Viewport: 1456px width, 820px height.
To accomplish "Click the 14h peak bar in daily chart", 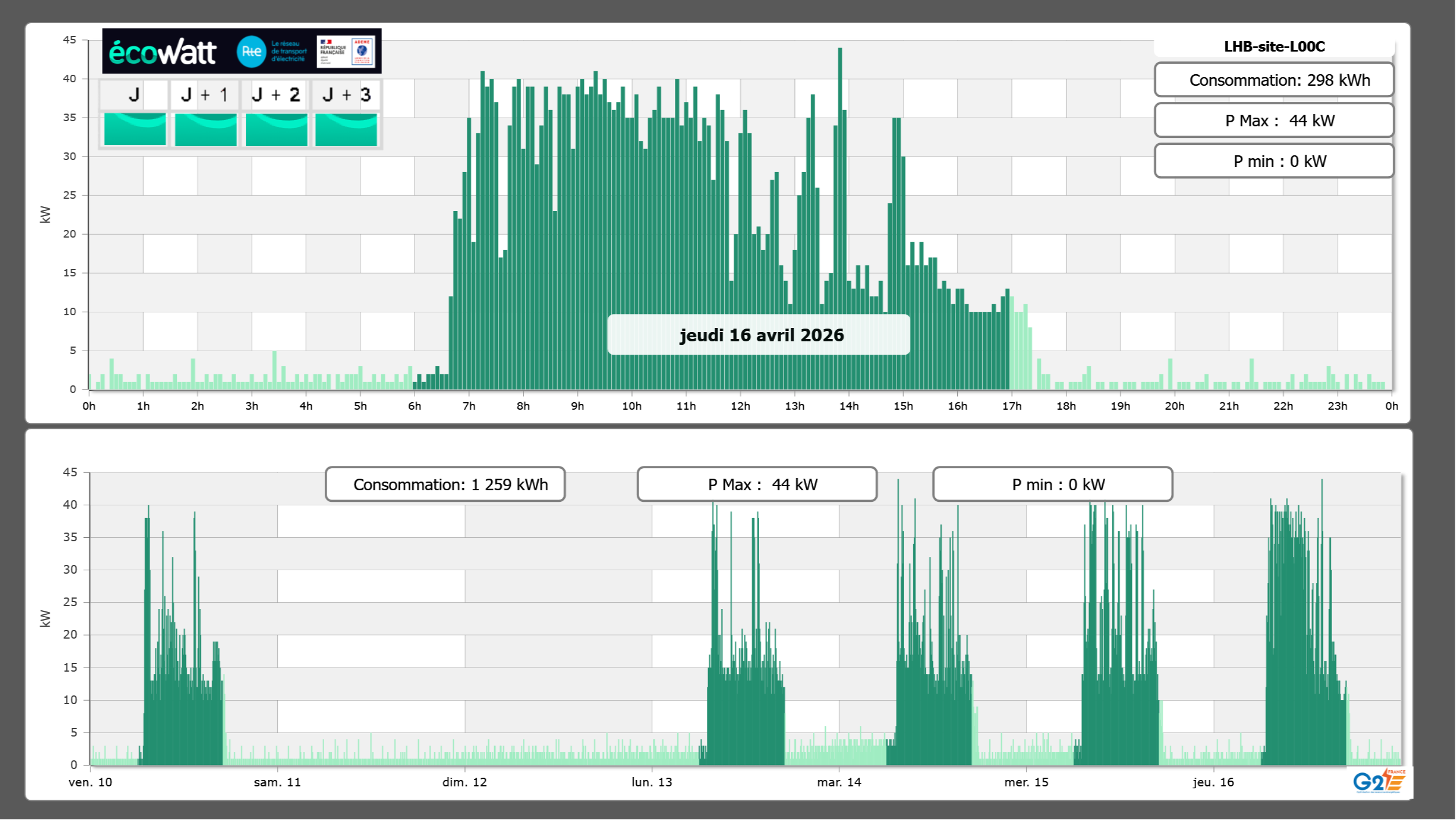I will click(840, 174).
